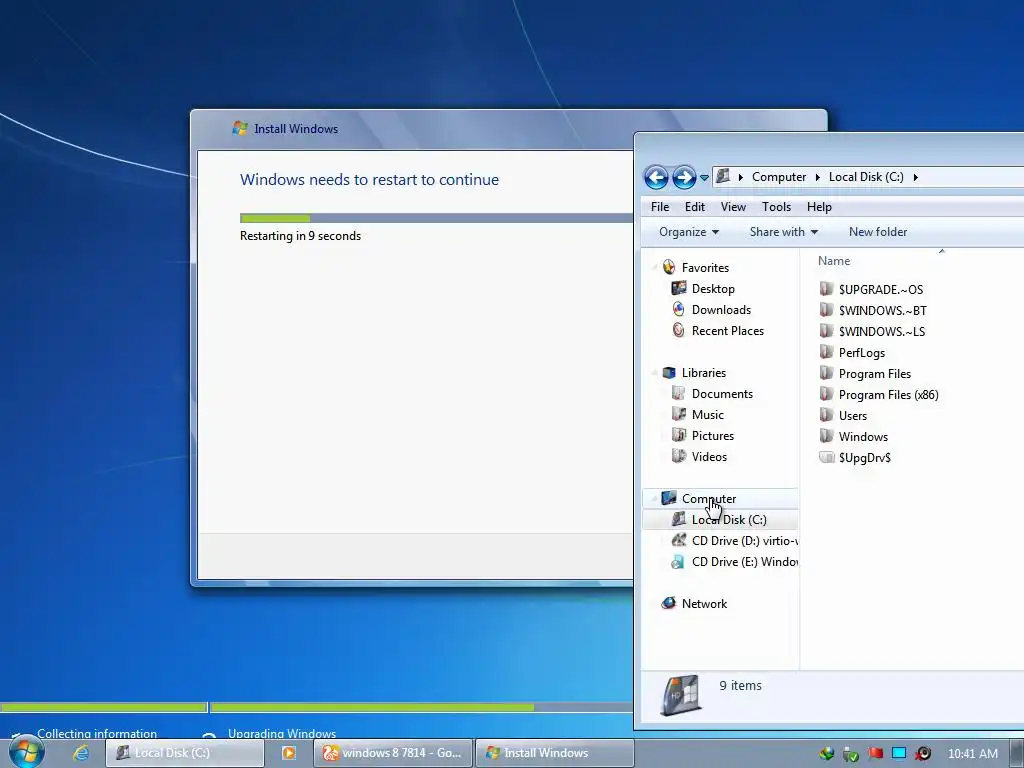This screenshot has width=1024, height=768.
Task: Select Local Disk (C:) in the navigation tree
Action: pyautogui.click(x=721, y=520)
